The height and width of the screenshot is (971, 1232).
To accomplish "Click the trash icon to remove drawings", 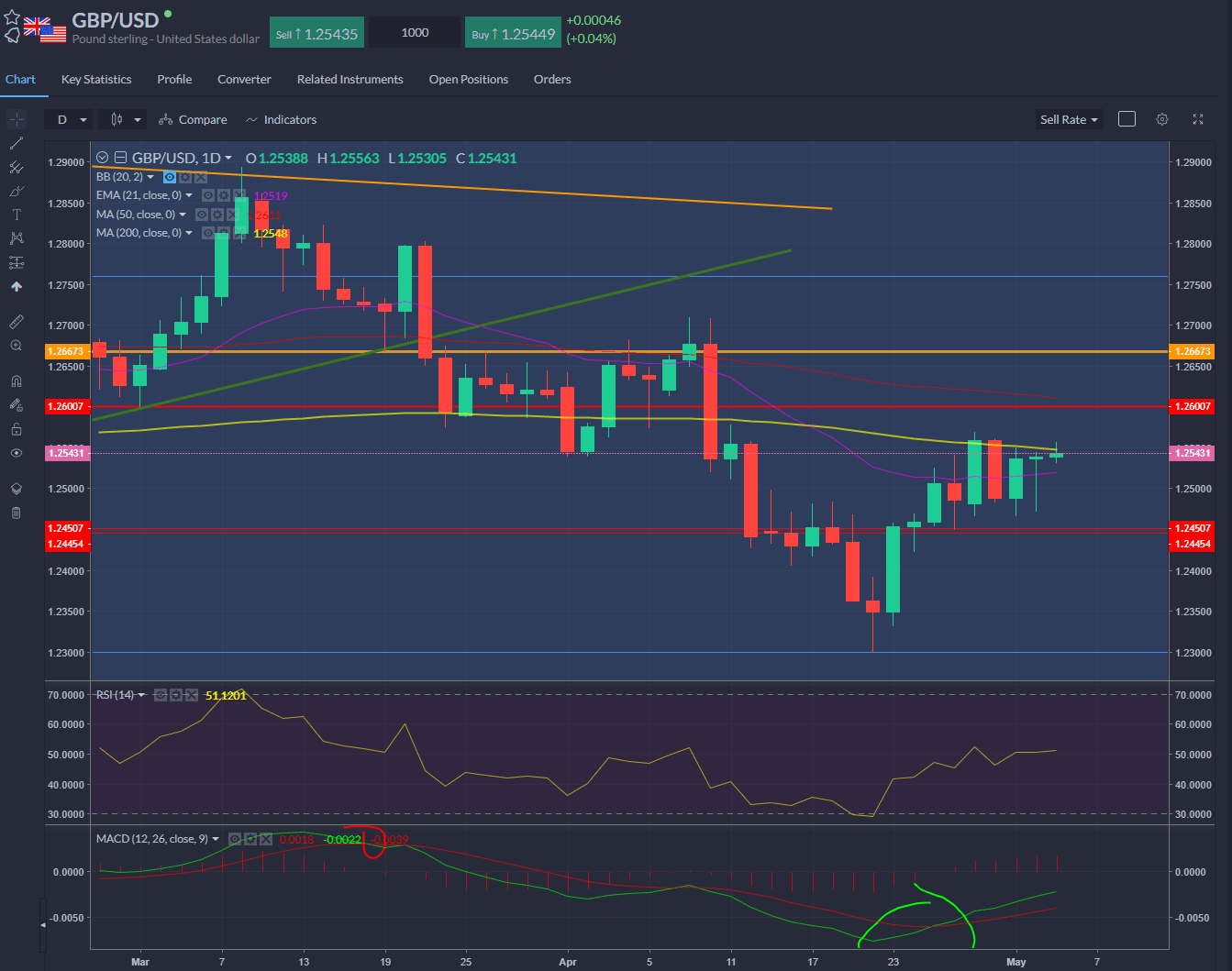I will 17,513.
